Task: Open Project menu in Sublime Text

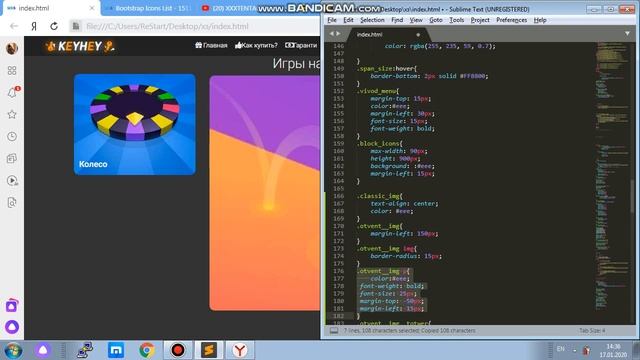Action: [480, 20]
